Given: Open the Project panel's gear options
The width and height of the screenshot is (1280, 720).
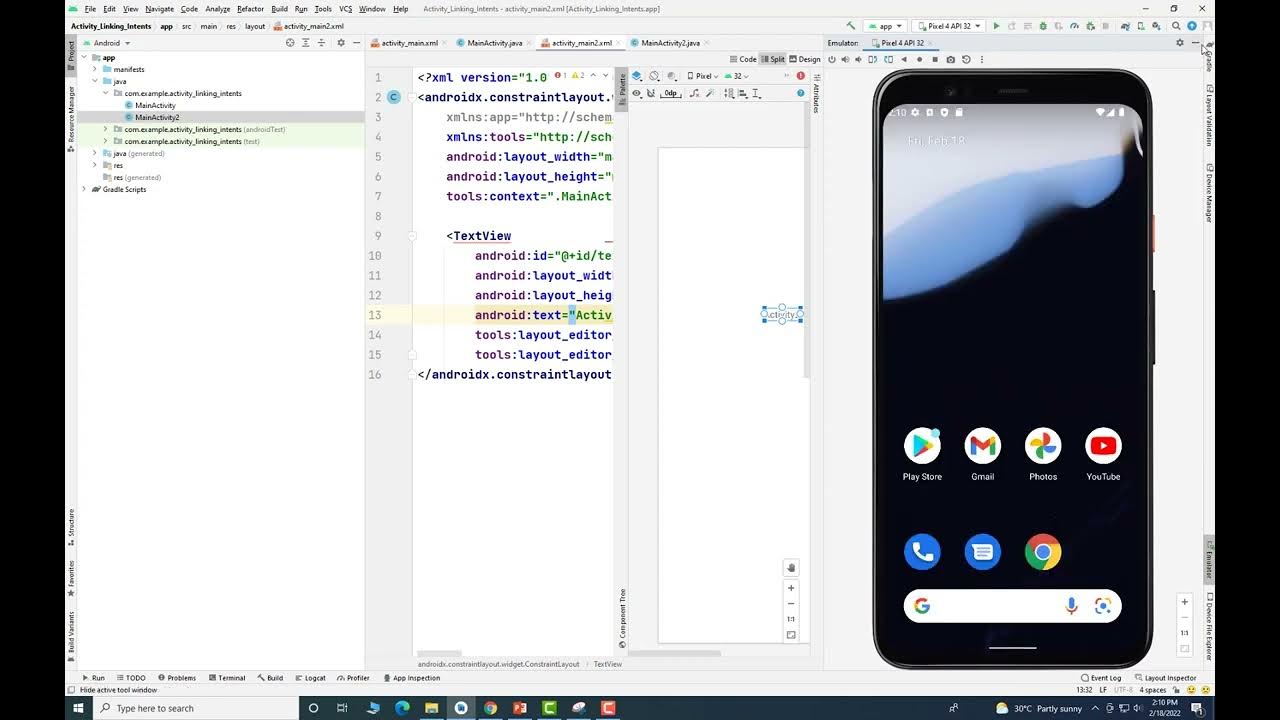Looking at the screenshot, I should (x=341, y=43).
